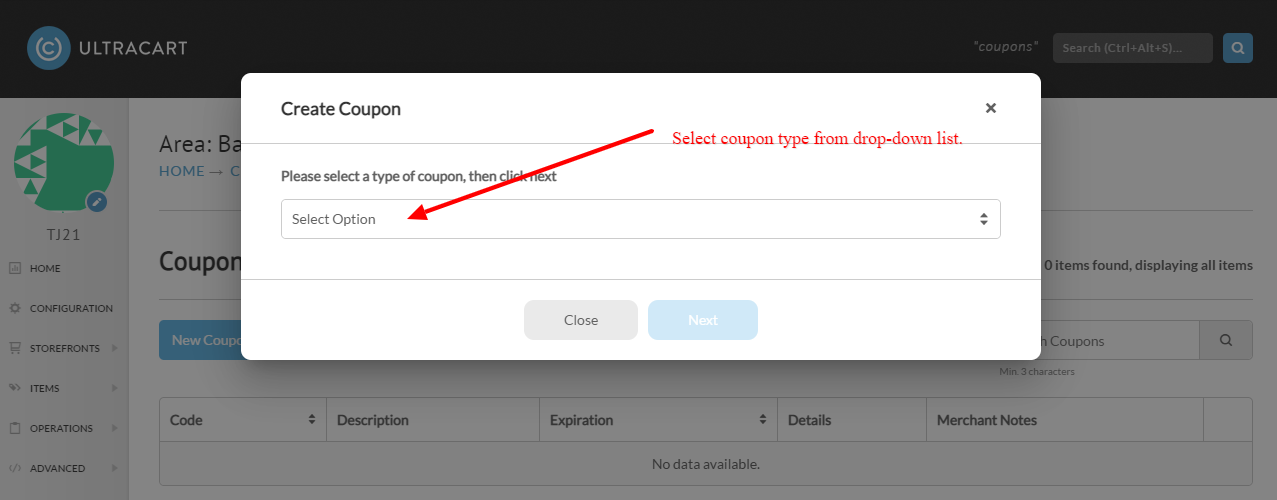Screen dimensions: 1277x500
Task: Click the Advanced code icon in the sidebar
Action: tap(15, 468)
